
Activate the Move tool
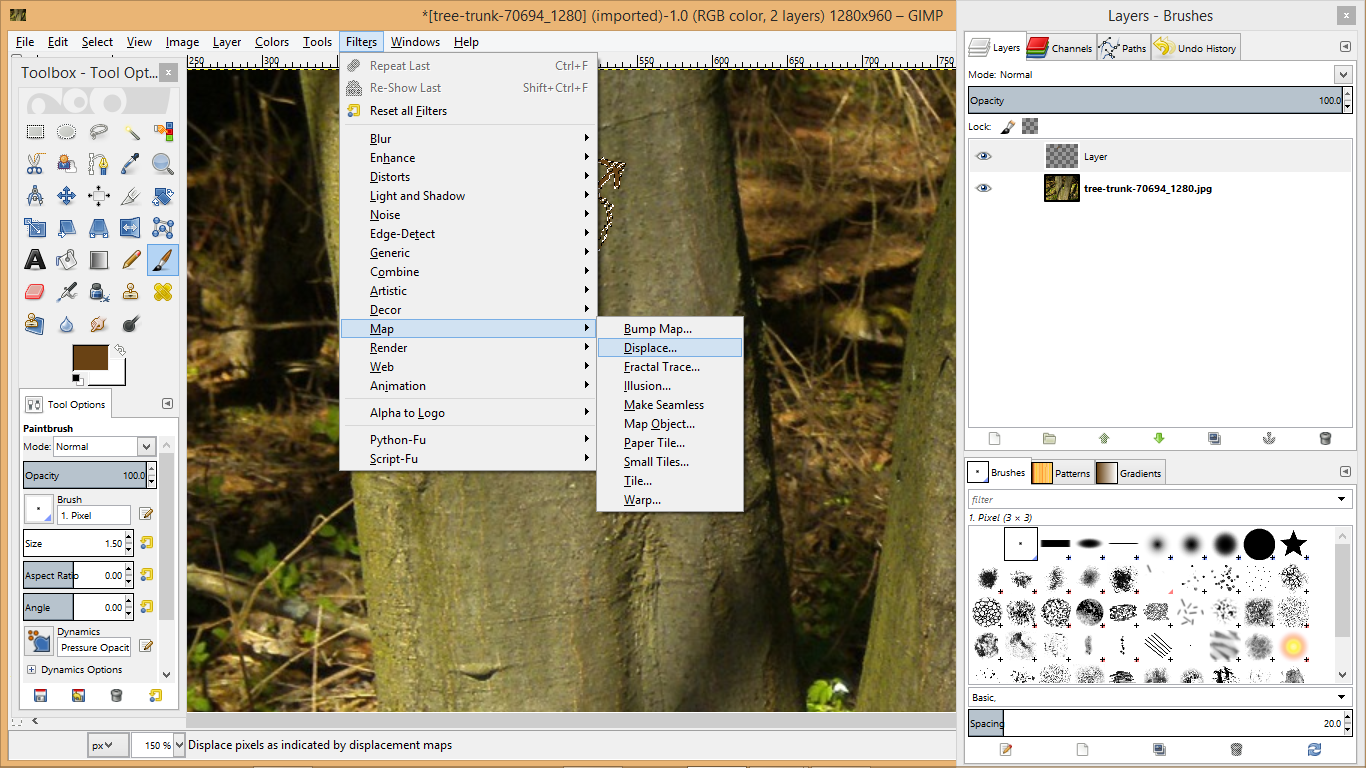point(66,195)
